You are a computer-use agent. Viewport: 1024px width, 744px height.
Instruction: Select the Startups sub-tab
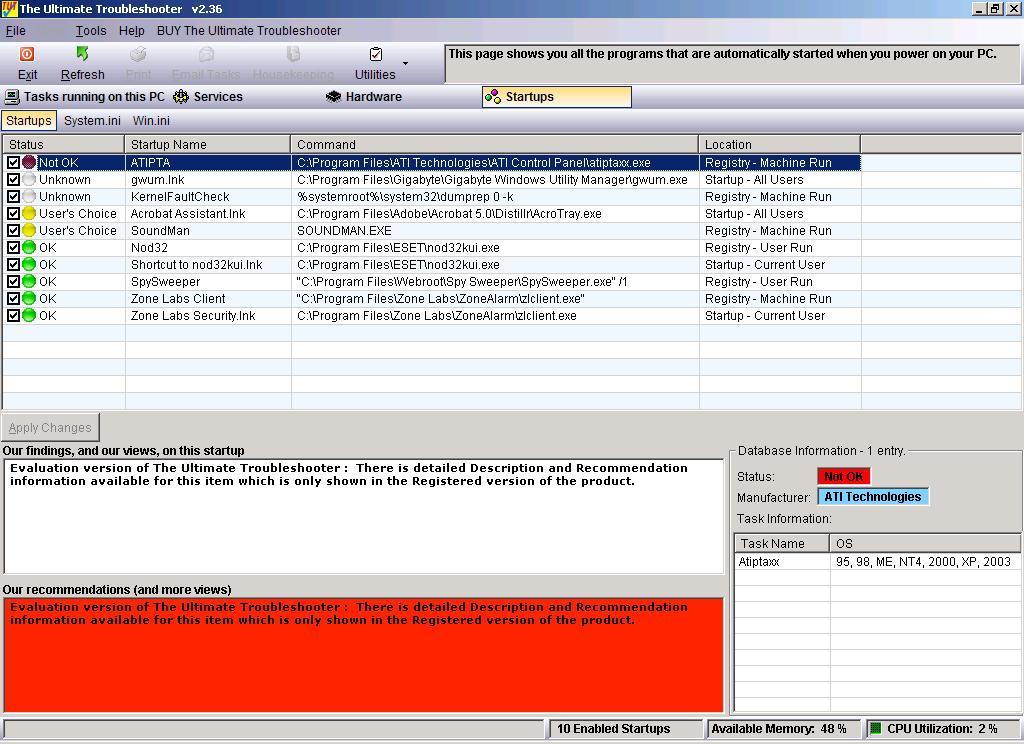[x=29, y=120]
